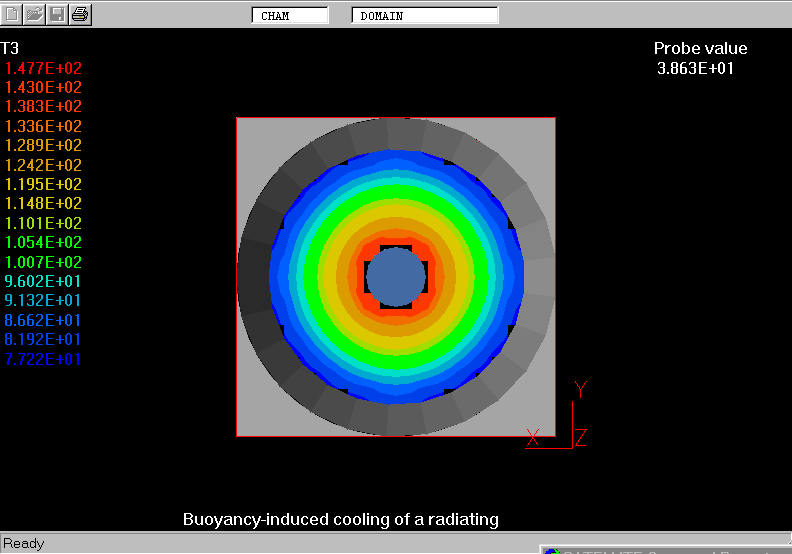Print the view using the printer icon

(x=80, y=14)
